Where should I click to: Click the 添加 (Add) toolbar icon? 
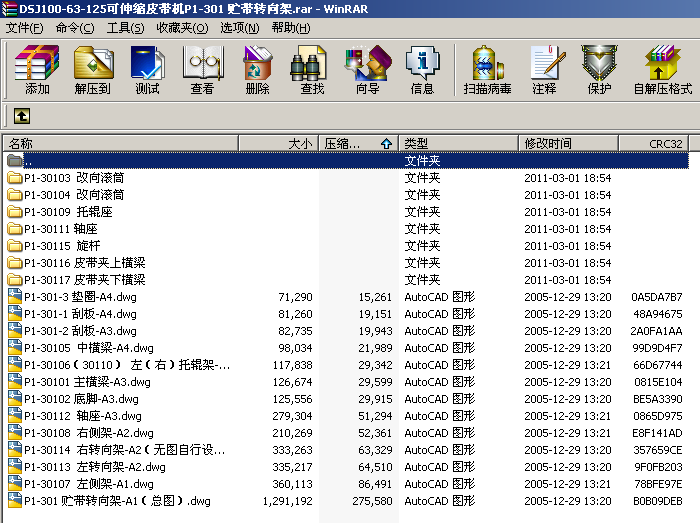(37, 68)
